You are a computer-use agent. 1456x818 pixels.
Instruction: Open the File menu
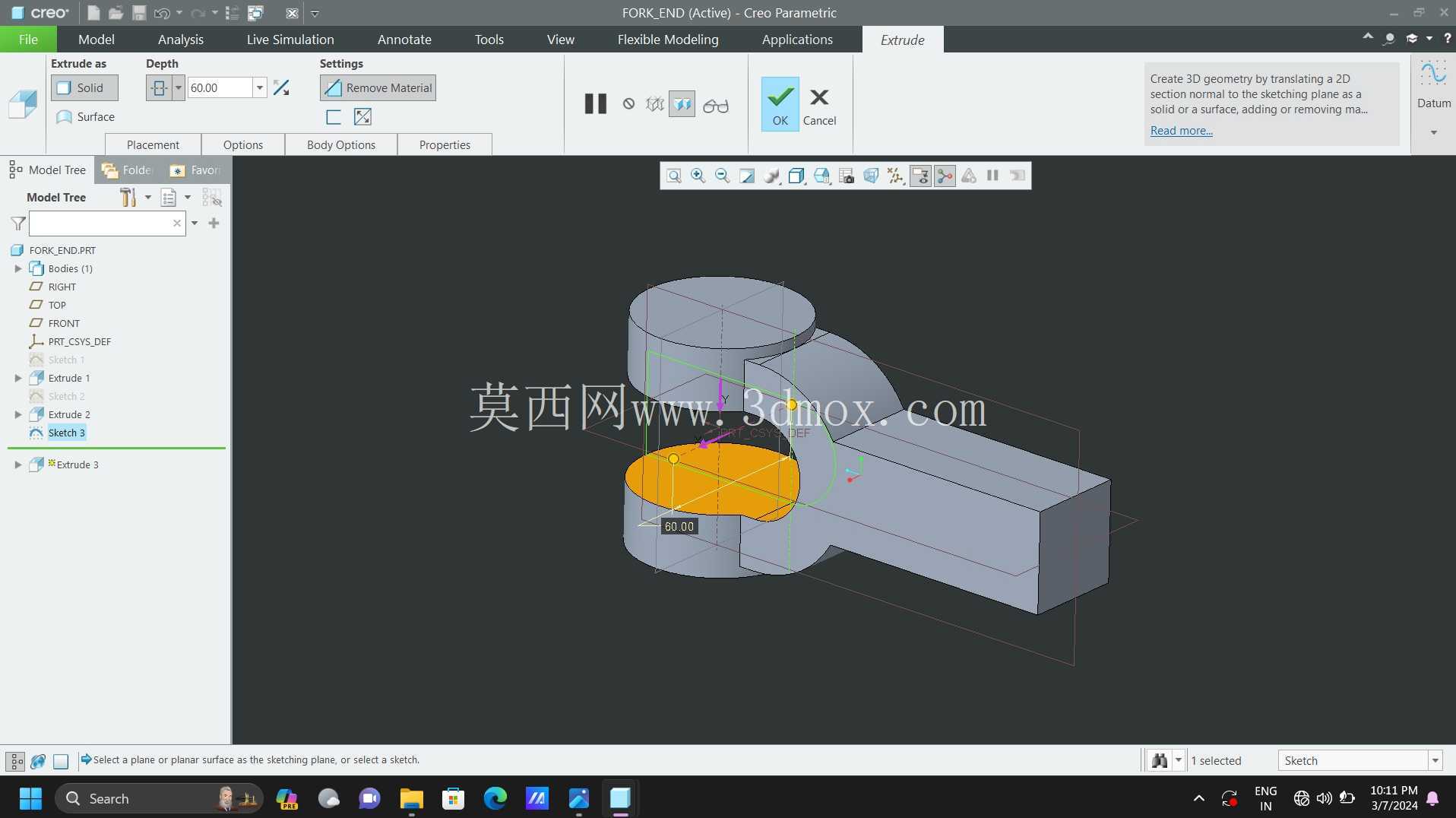[x=28, y=40]
